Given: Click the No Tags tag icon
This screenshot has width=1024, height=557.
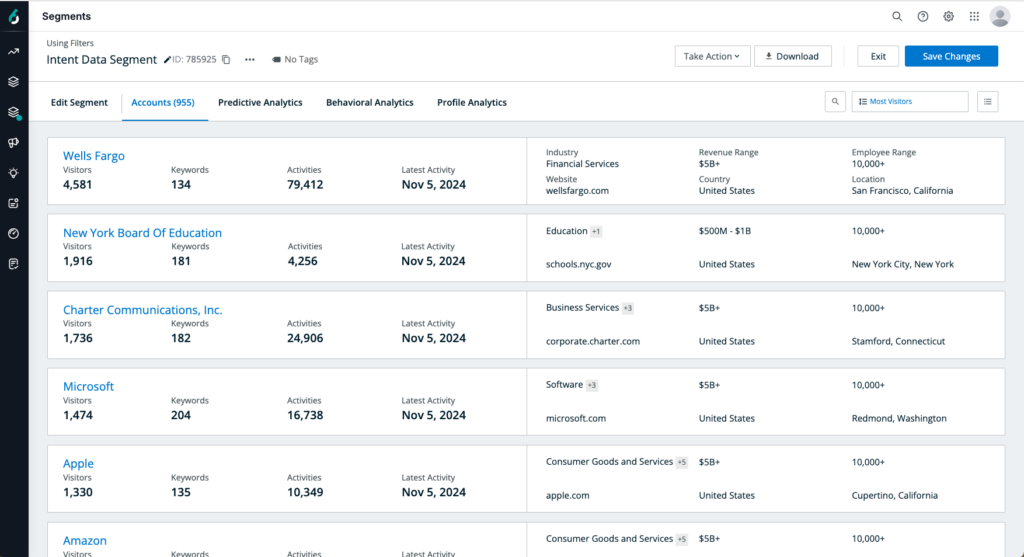Looking at the screenshot, I should (x=276, y=59).
